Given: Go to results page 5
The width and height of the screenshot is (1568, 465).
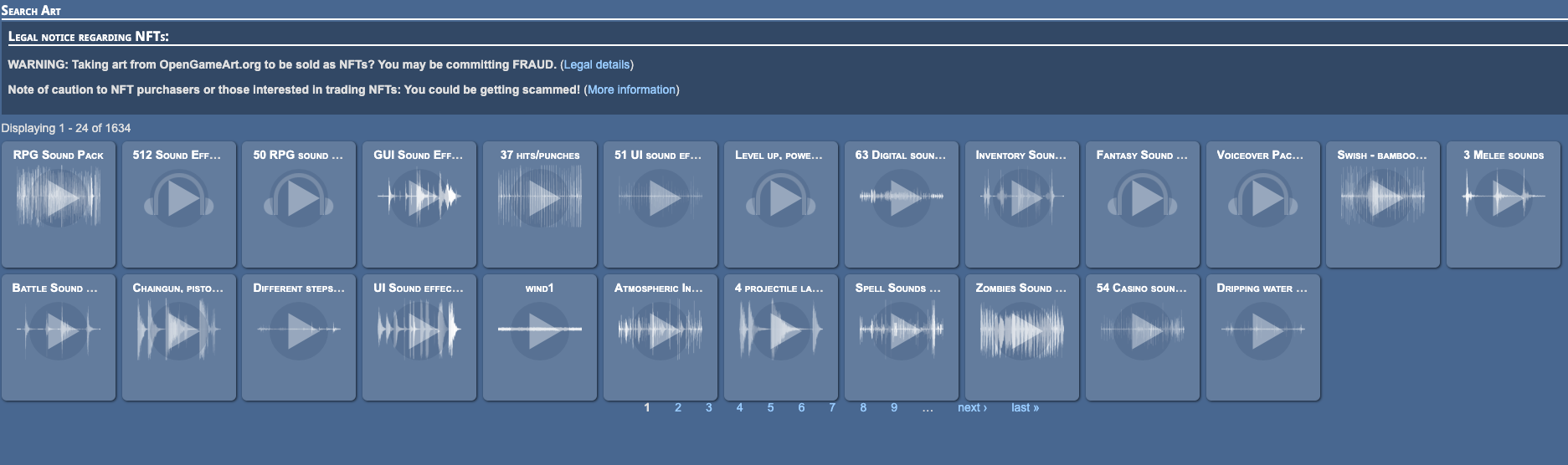Looking at the screenshot, I should (x=770, y=407).
